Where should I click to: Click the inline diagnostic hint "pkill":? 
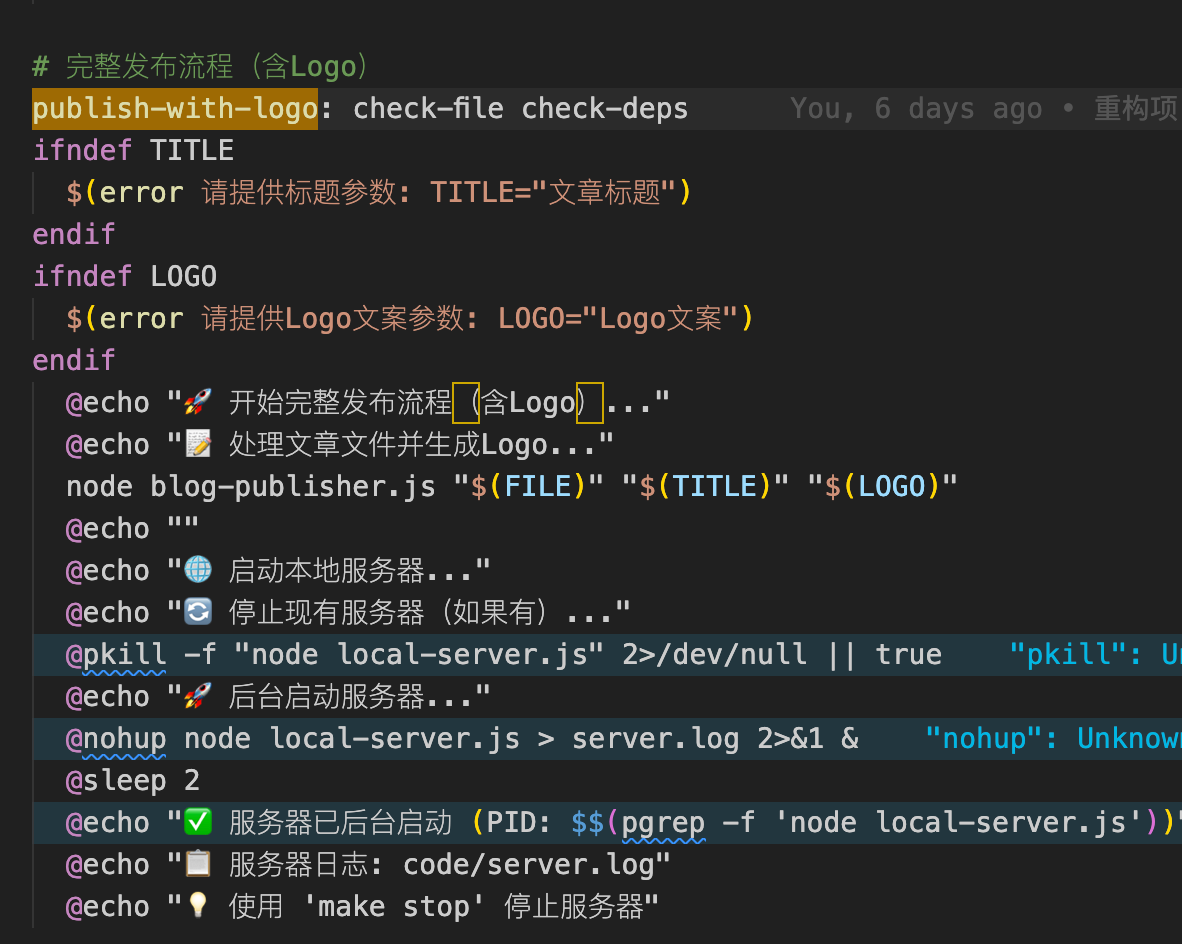point(1076,654)
